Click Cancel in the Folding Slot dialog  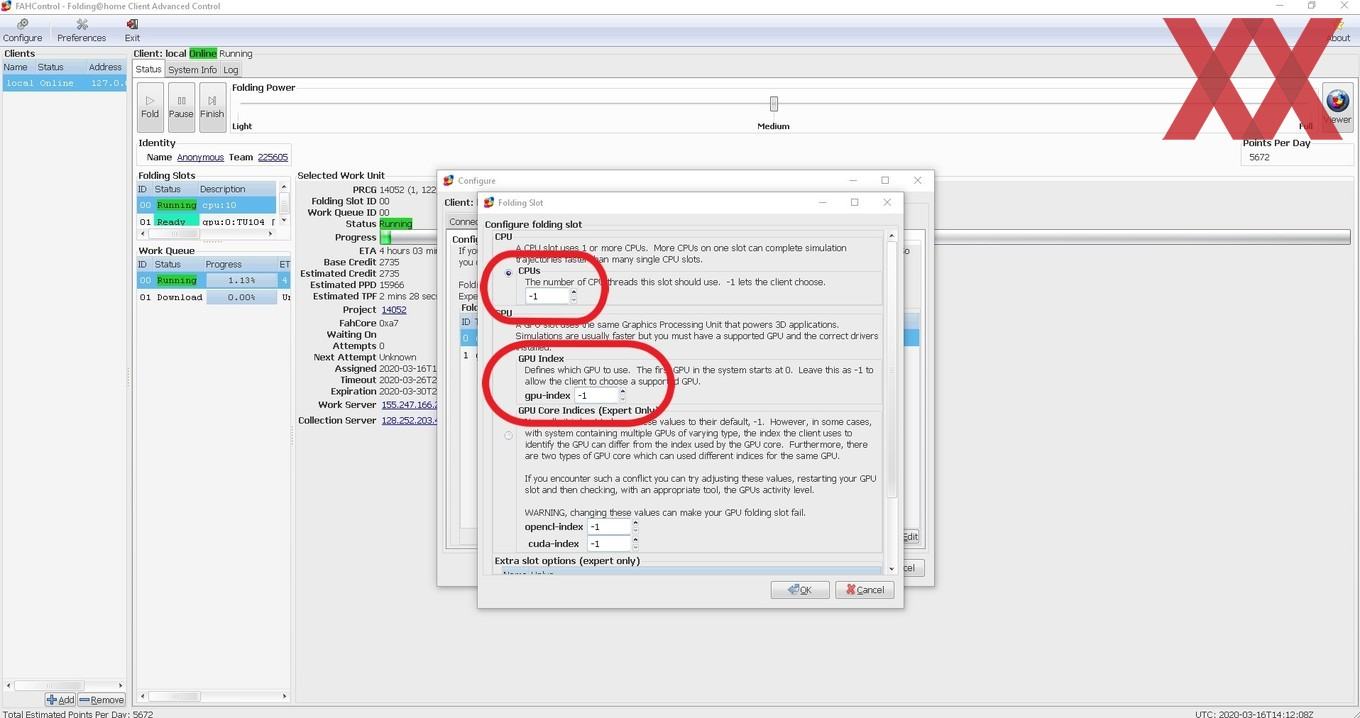[x=865, y=590]
